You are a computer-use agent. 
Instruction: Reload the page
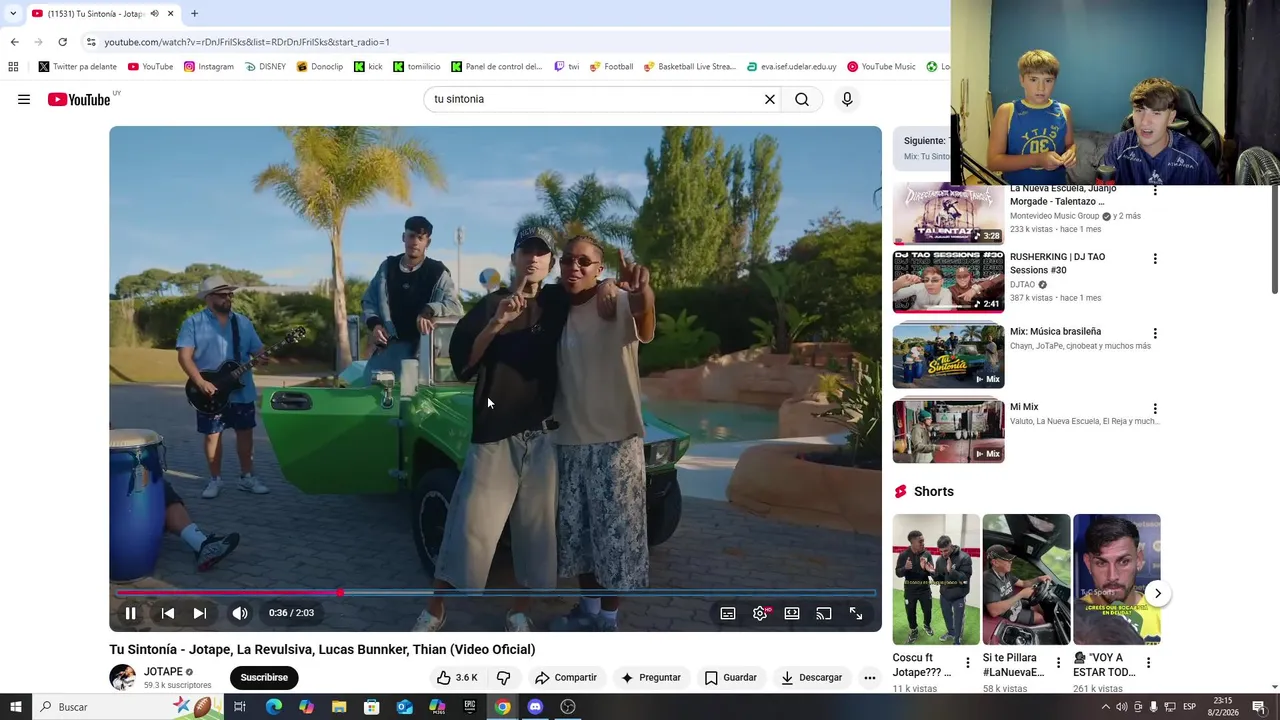point(62,42)
